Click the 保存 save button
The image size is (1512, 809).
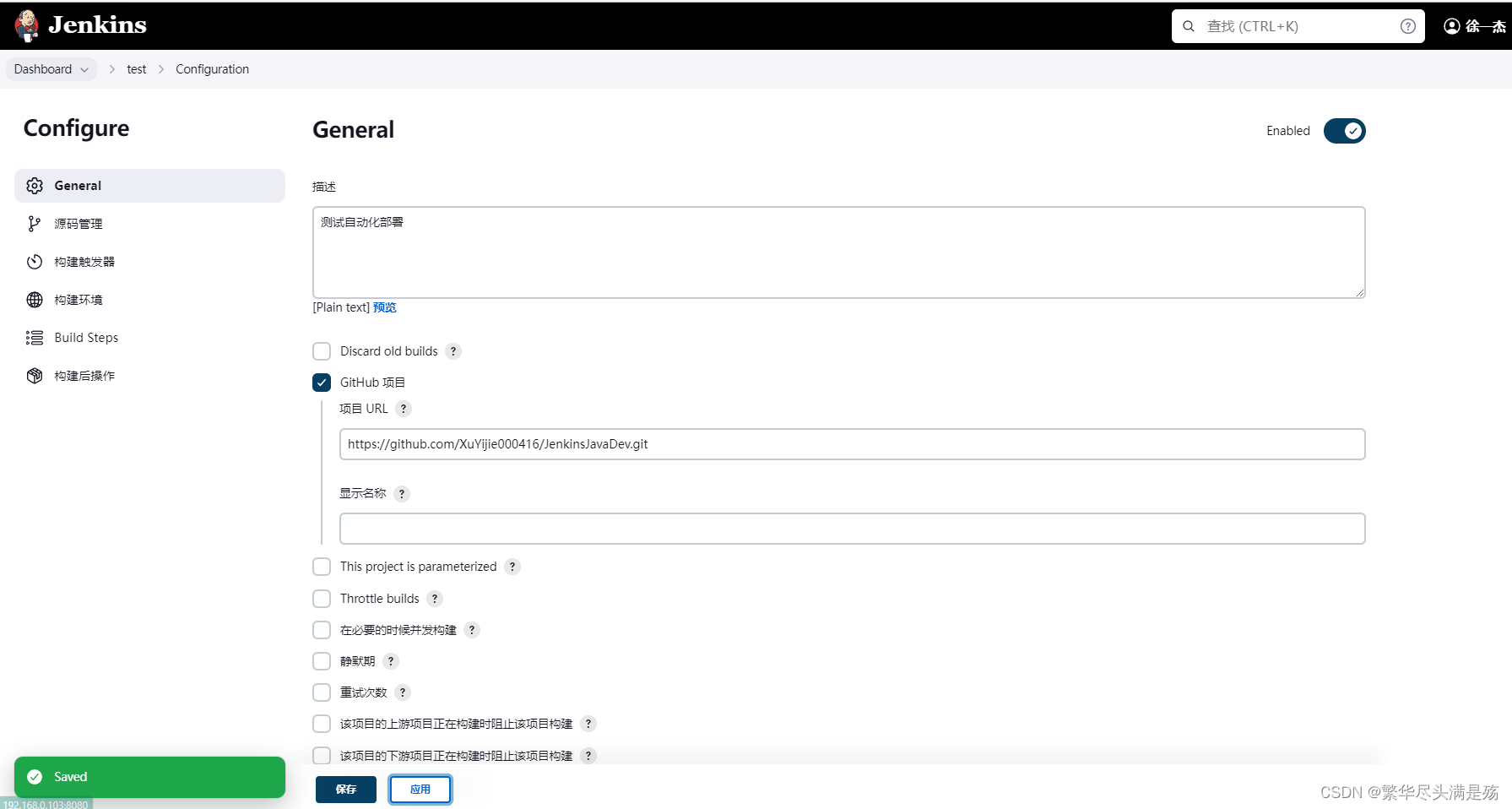click(345, 789)
